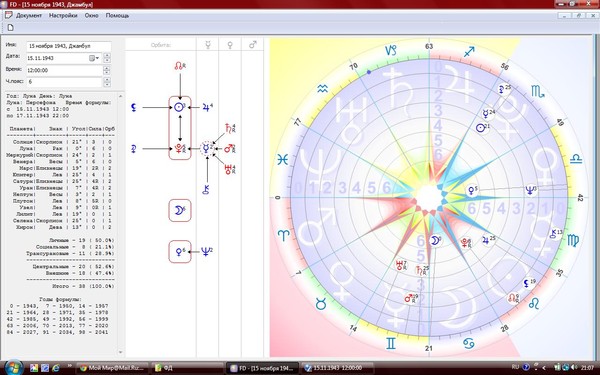This screenshot has height=375, width=600.
Task: Click Neptune trident symbol beside Venus
Action: tap(206, 251)
